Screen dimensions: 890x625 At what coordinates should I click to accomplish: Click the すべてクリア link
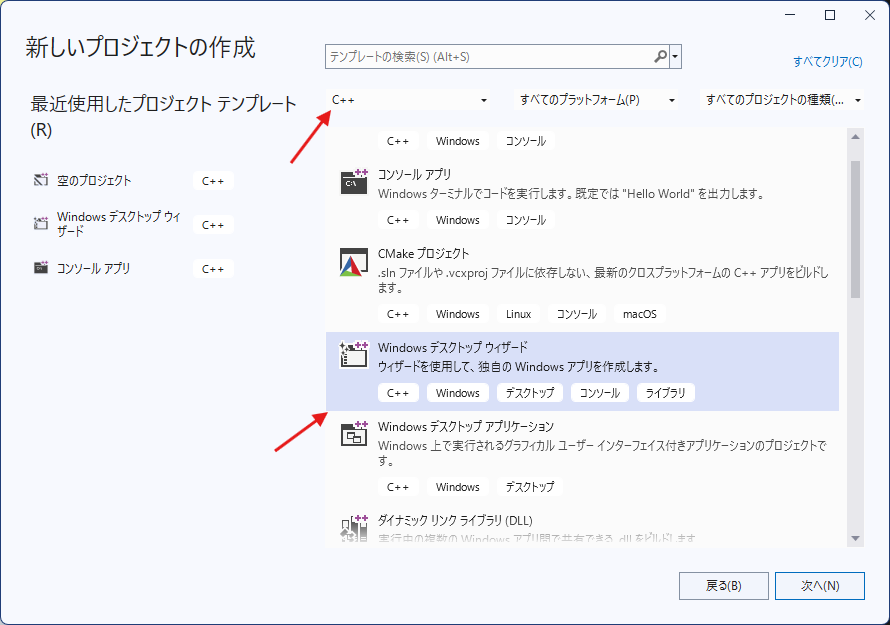828,61
